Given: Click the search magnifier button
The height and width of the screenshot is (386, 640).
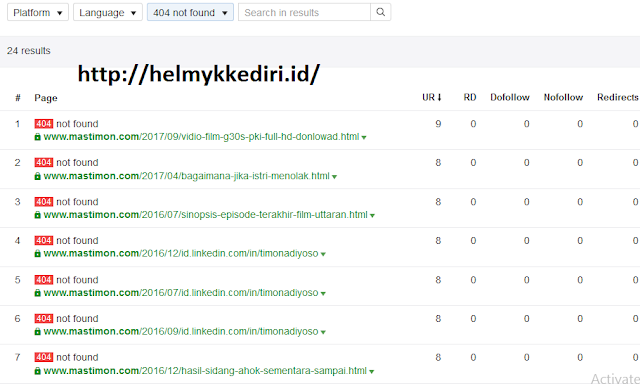Looking at the screenshot, I should point(380,12).
